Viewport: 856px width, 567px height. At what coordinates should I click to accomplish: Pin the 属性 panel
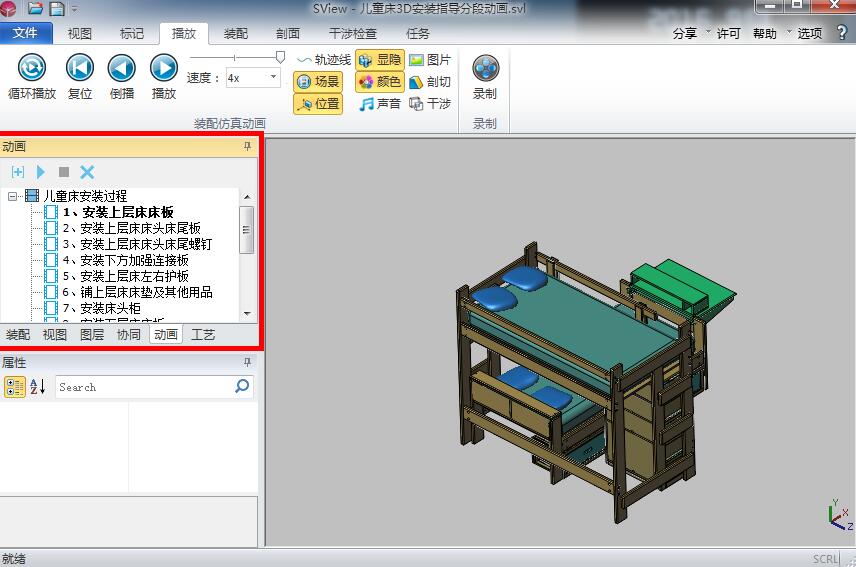[247, 362]
